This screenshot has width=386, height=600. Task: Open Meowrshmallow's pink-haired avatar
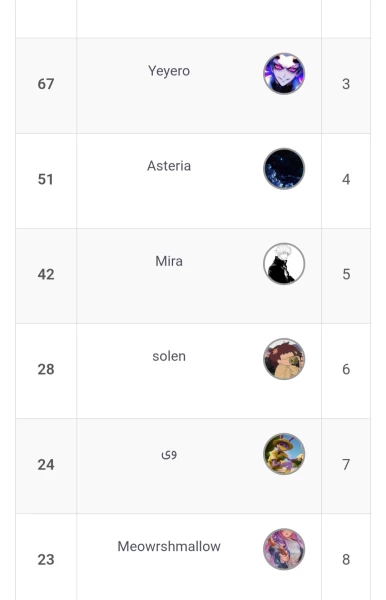point(284,549)
